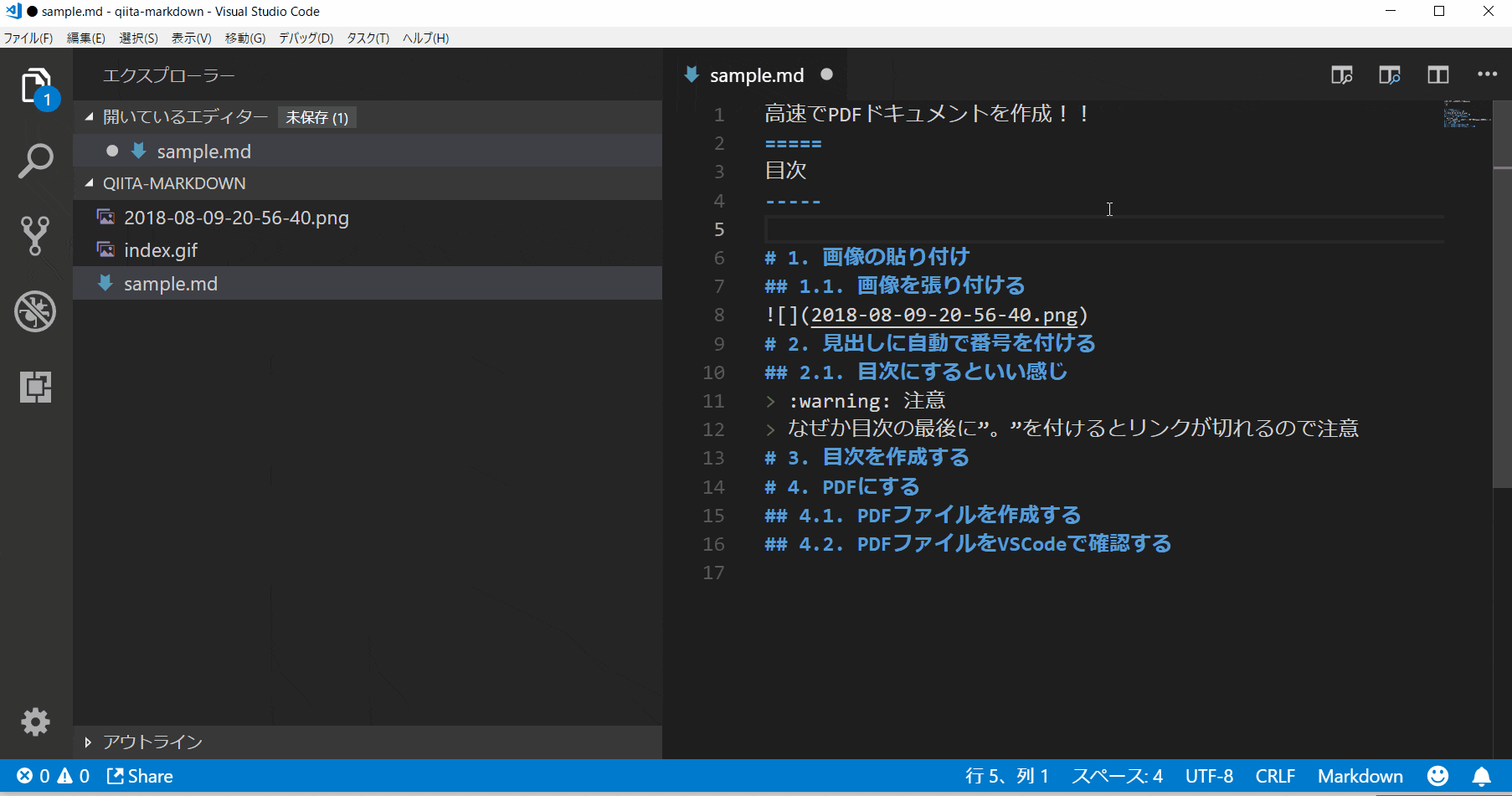Click the warnings count icon in the status bar
Screen dimensions: 1512x796
pos(65,776)
